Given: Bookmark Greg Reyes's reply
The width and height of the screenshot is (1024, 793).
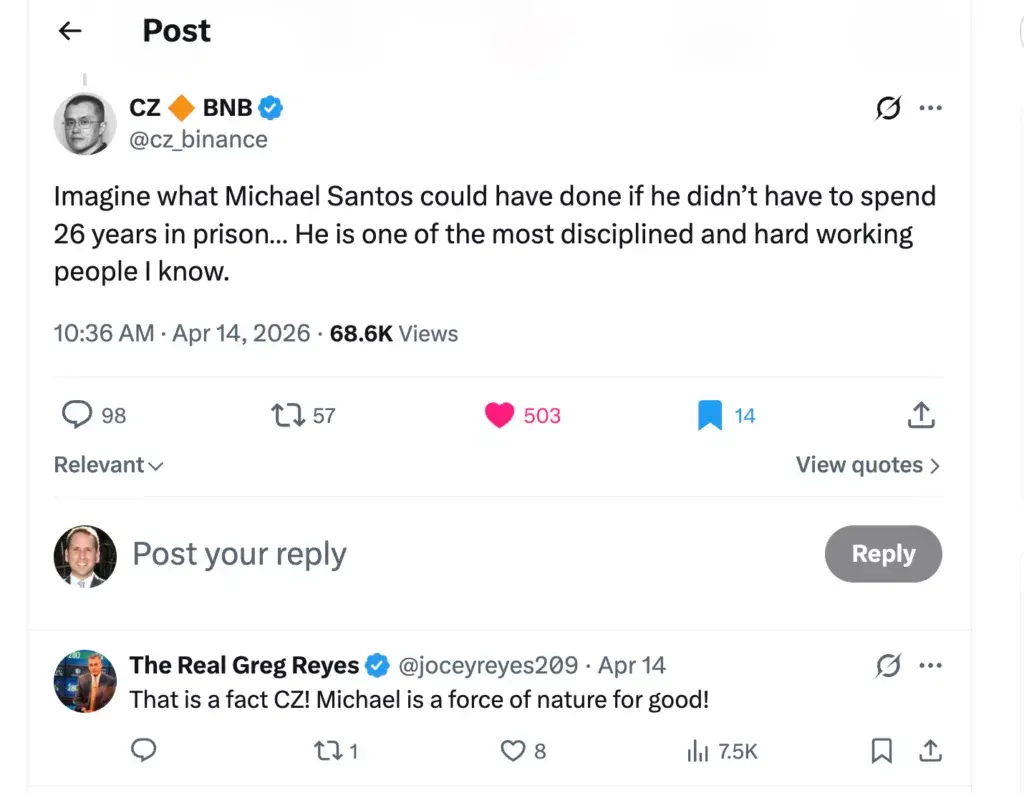Looking at the screenshot, I should (x=881, y=750).
